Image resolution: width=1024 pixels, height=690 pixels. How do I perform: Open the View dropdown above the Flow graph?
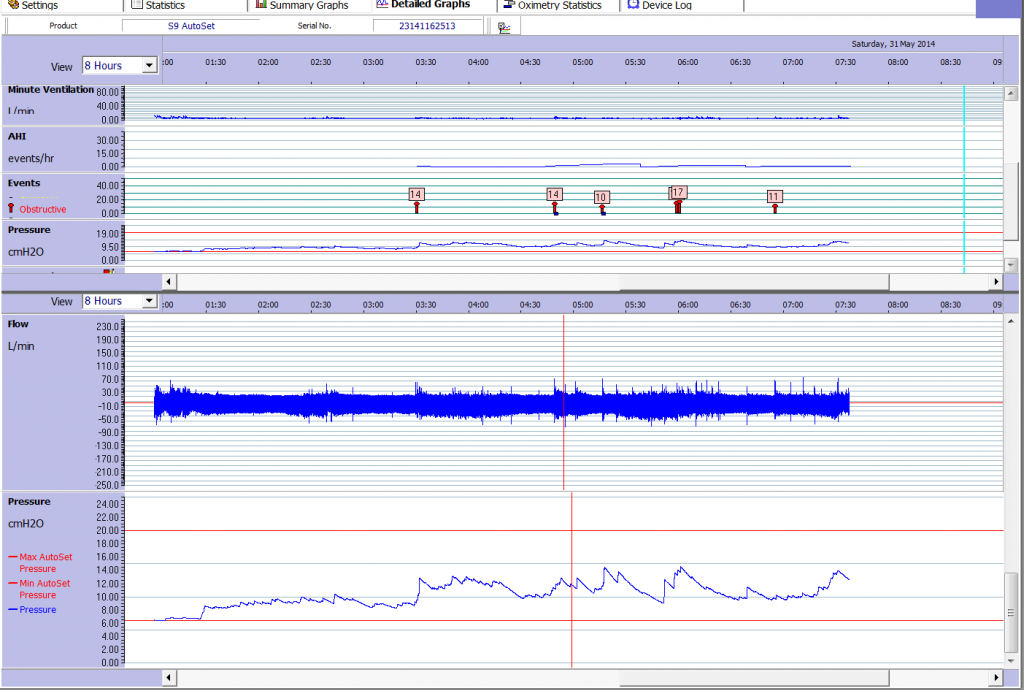click(150, 301)
